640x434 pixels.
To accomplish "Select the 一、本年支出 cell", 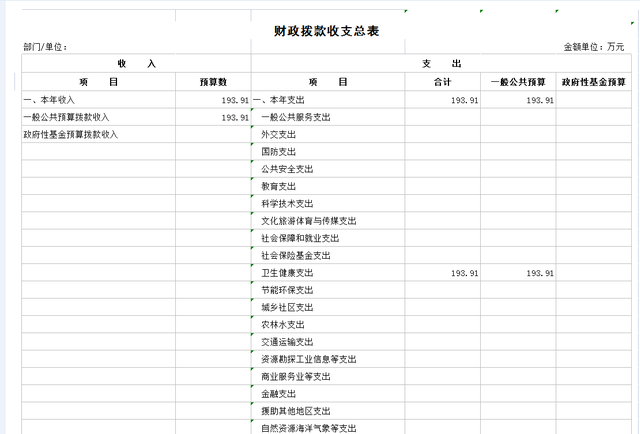I will tap(279, 100).
